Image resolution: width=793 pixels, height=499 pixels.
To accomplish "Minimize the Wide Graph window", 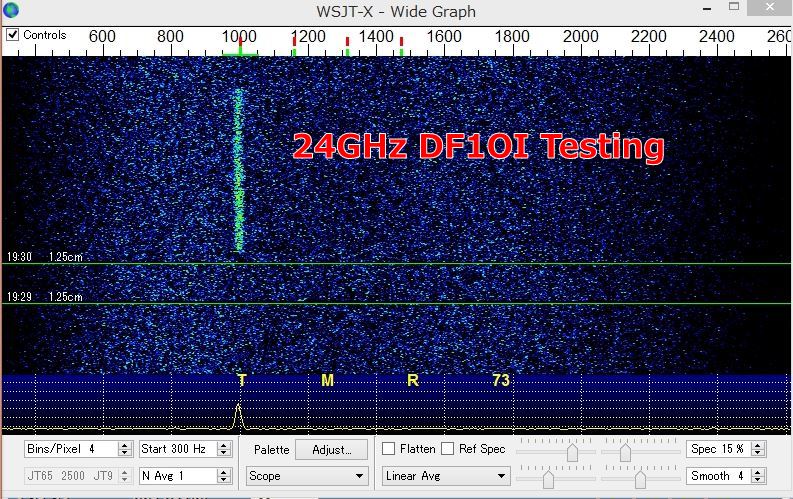I will [707, 9].
